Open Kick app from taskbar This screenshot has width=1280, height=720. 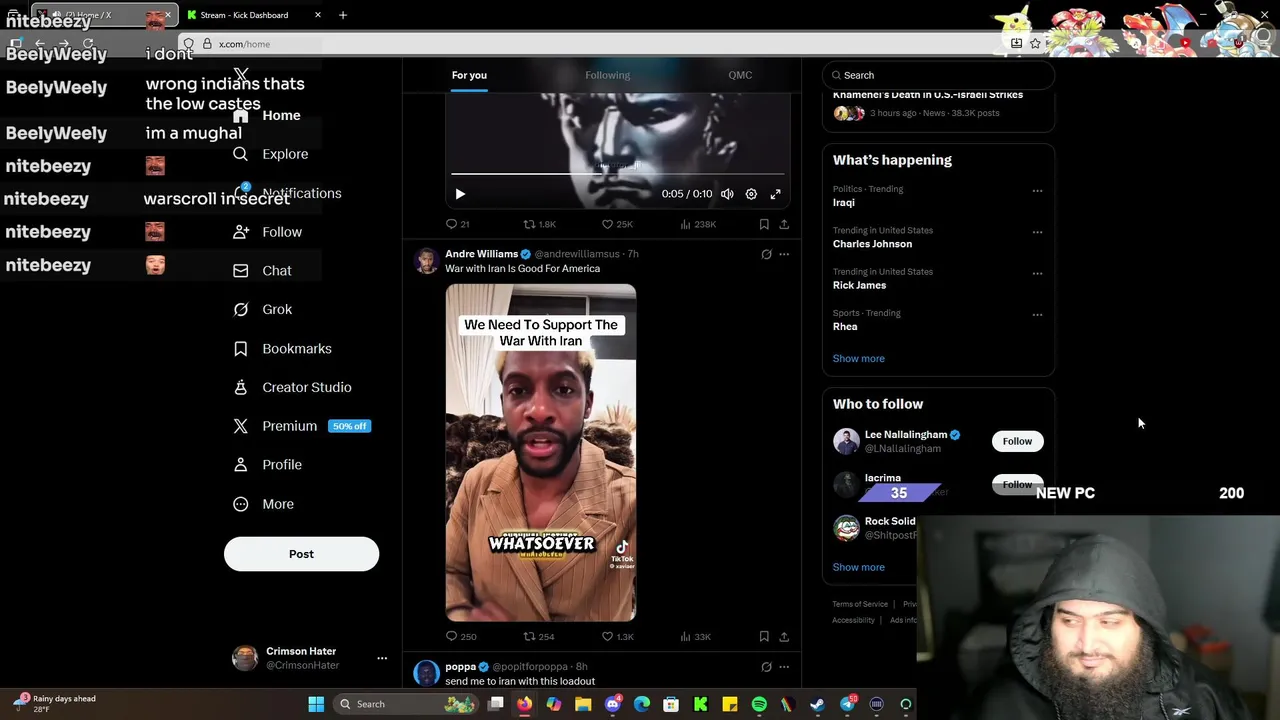coord(701,704)
